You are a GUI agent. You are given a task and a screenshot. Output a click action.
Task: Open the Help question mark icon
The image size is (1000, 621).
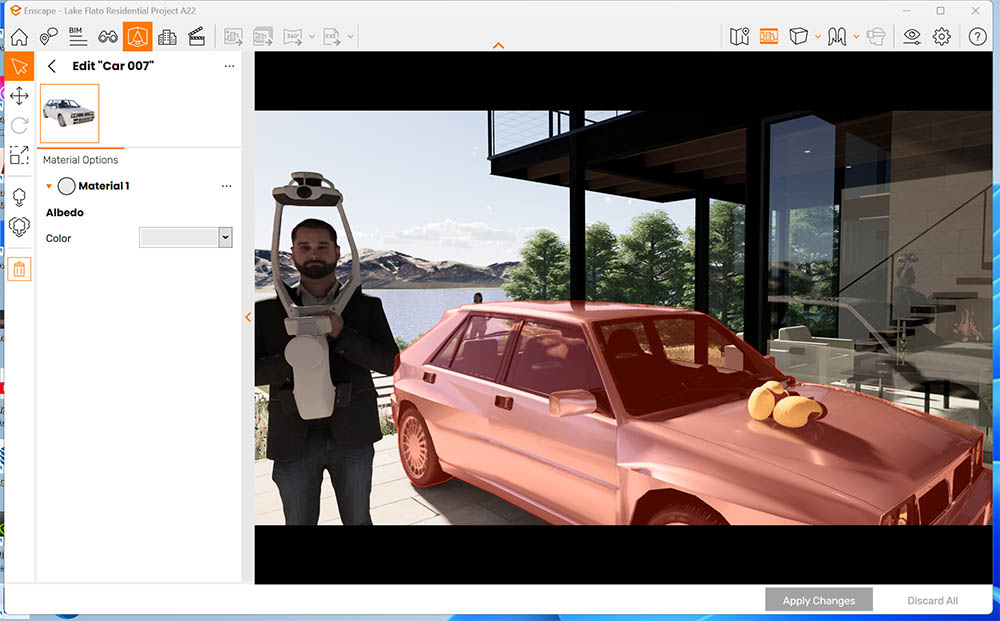tap(977, 37)
